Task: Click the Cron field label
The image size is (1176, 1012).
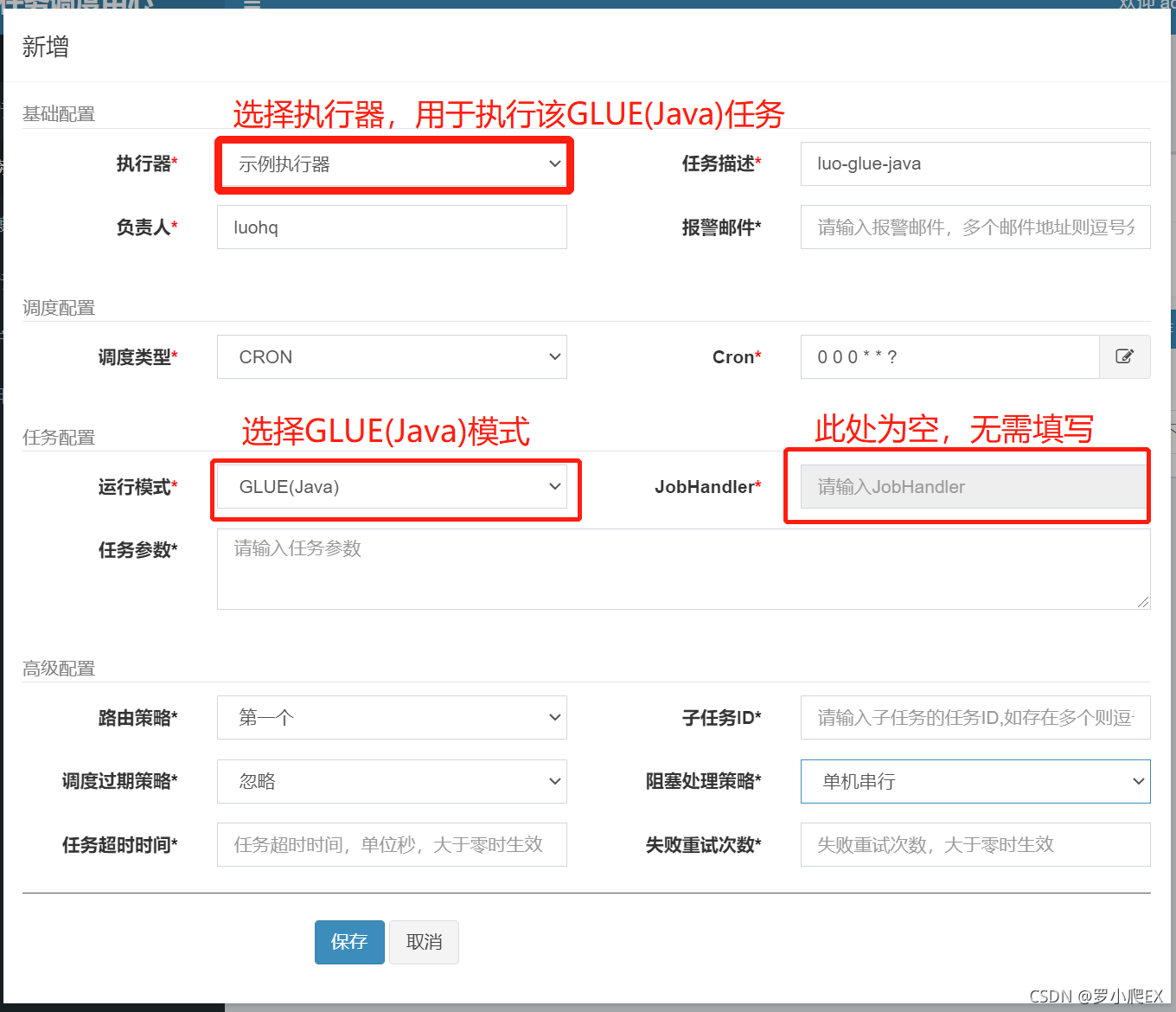Action: (737, 356)
